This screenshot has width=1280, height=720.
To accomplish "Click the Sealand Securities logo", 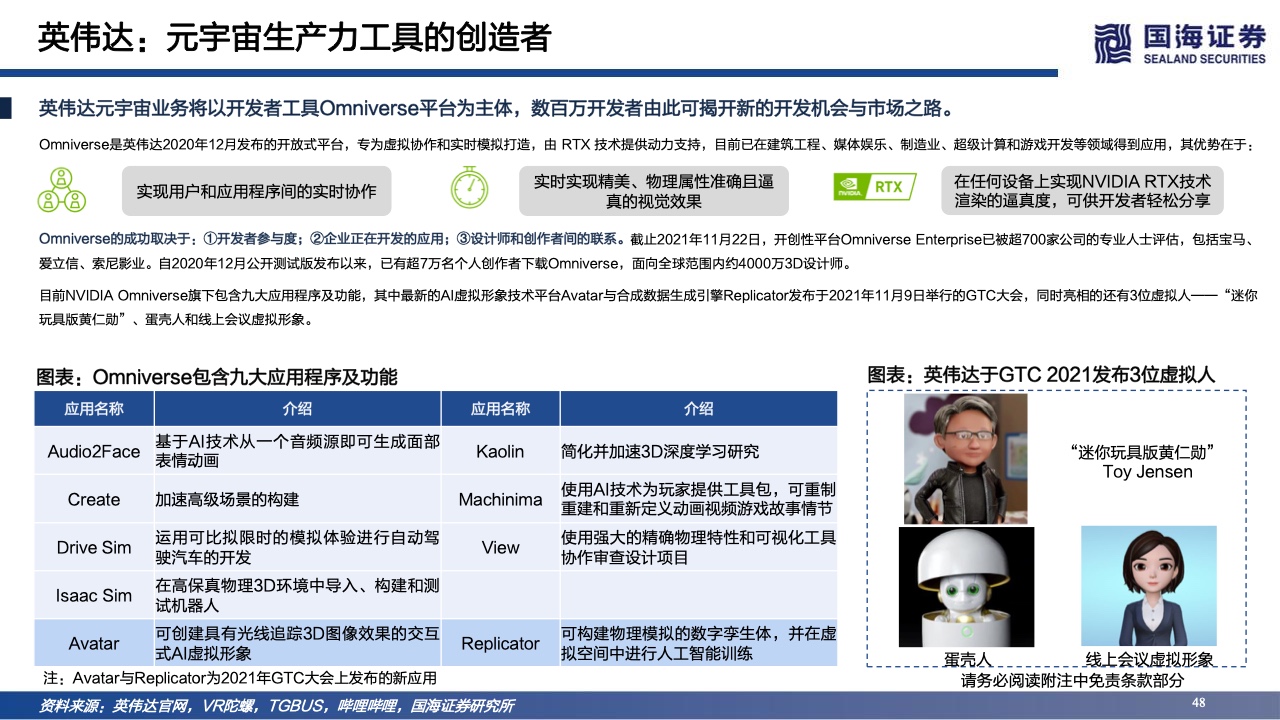I will tap(1180, 43).
